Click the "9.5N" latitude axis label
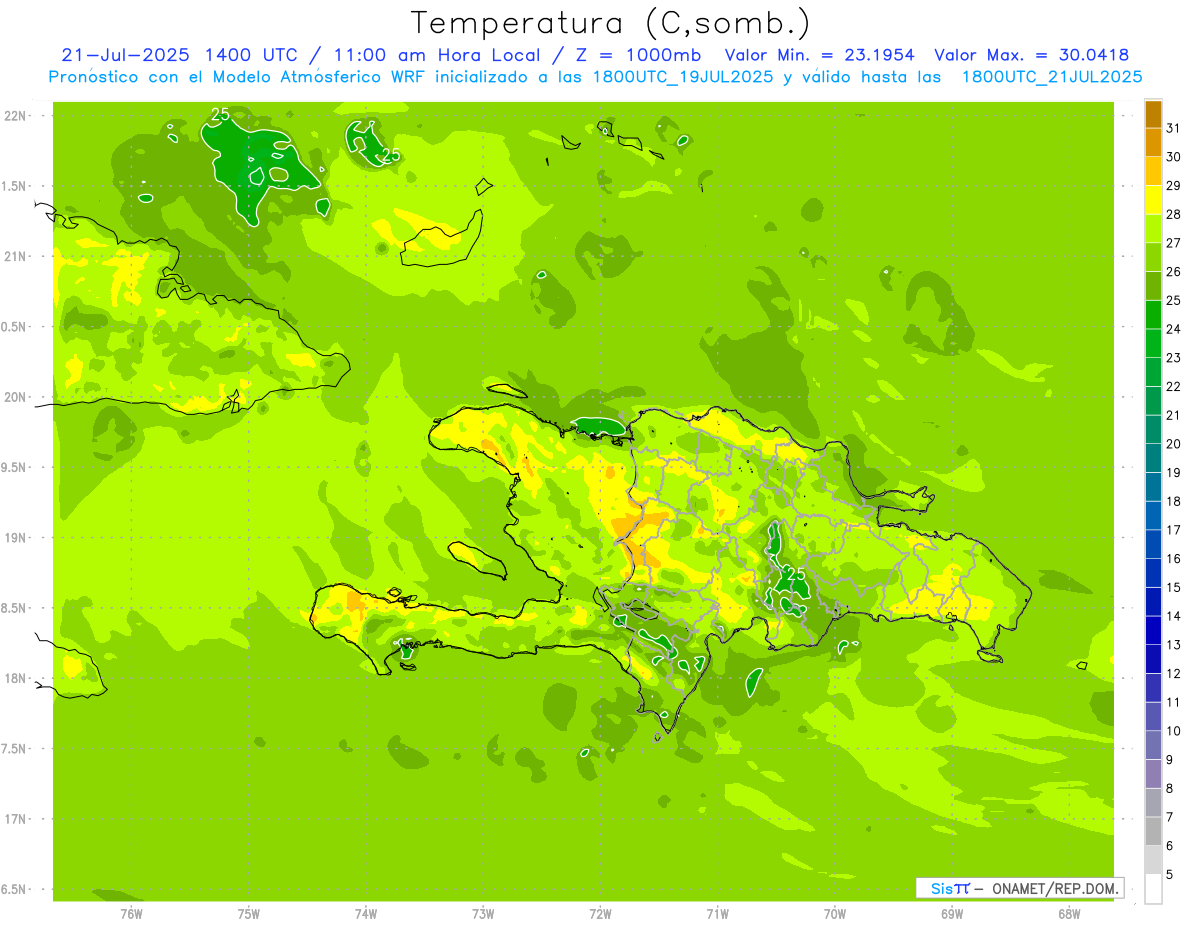Image resolution: width=1200 pixels, height=927 pixels. 14,467
